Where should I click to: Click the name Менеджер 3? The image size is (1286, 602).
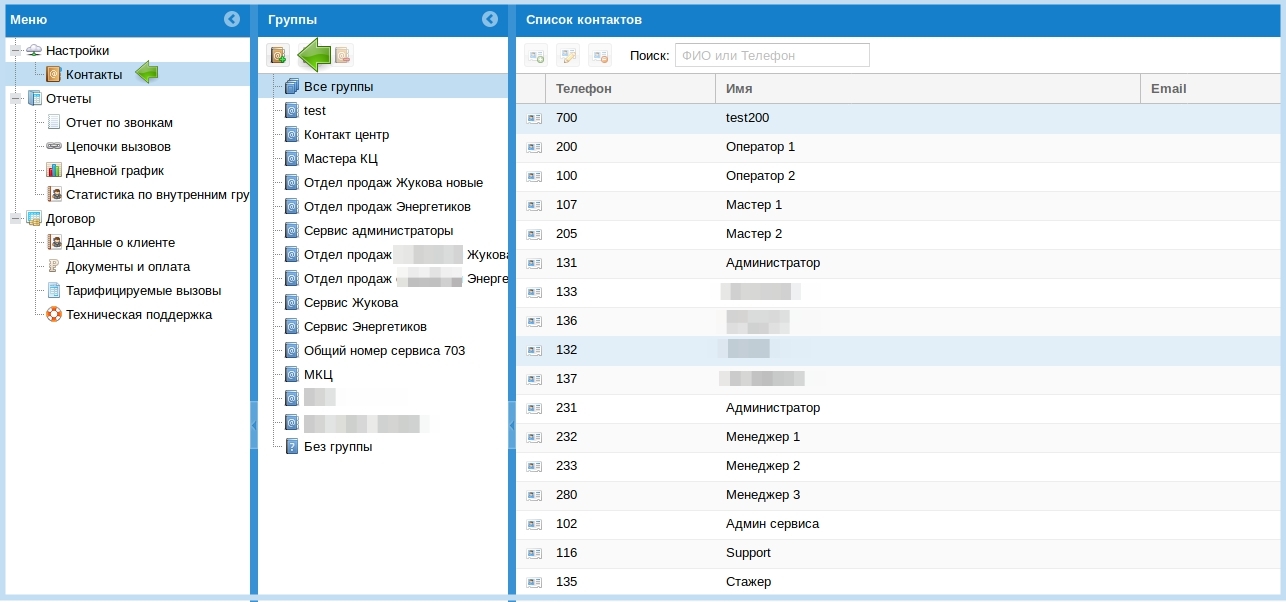click(x=763, y=495)
